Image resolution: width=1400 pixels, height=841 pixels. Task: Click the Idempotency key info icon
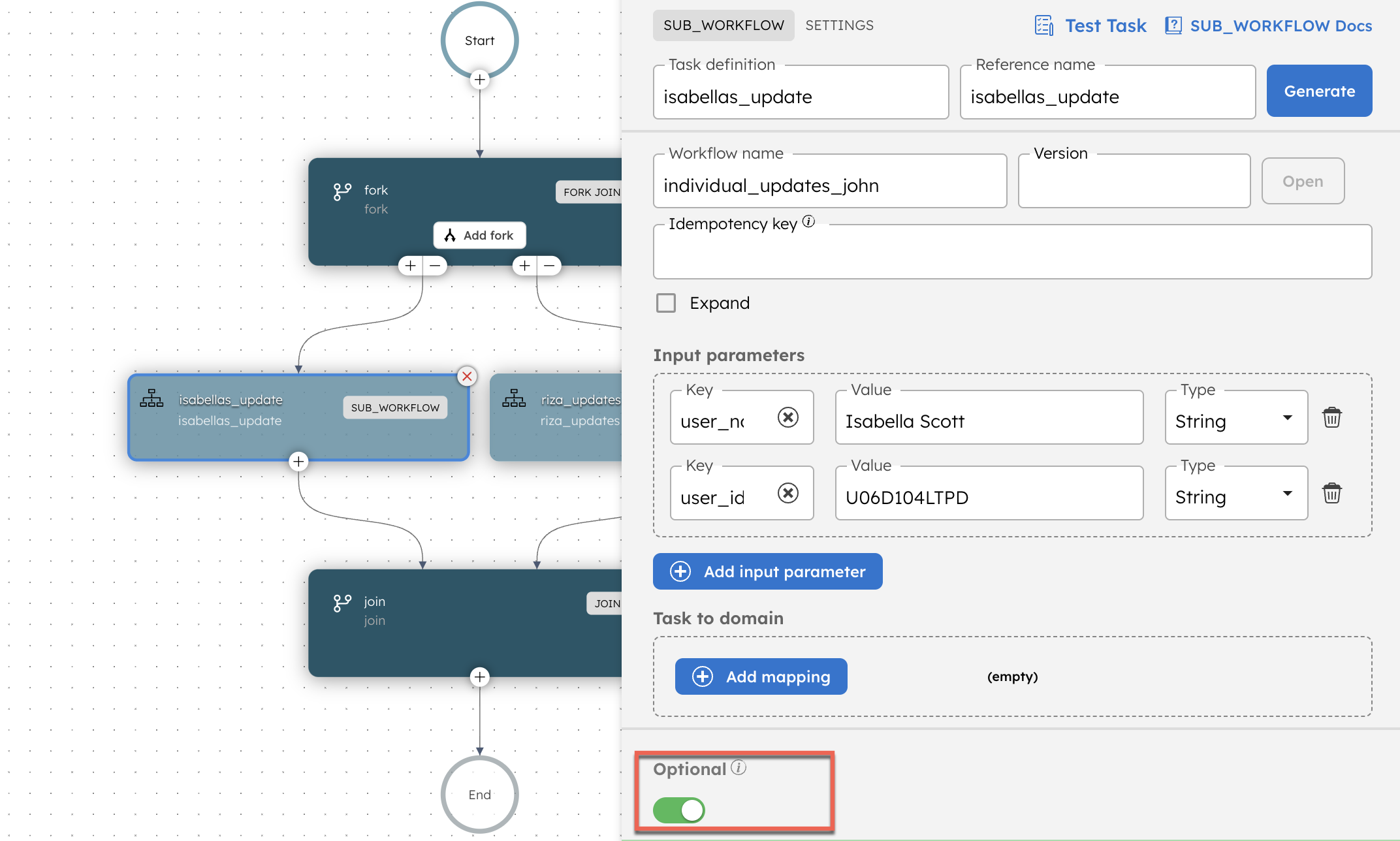pos(808,222)
